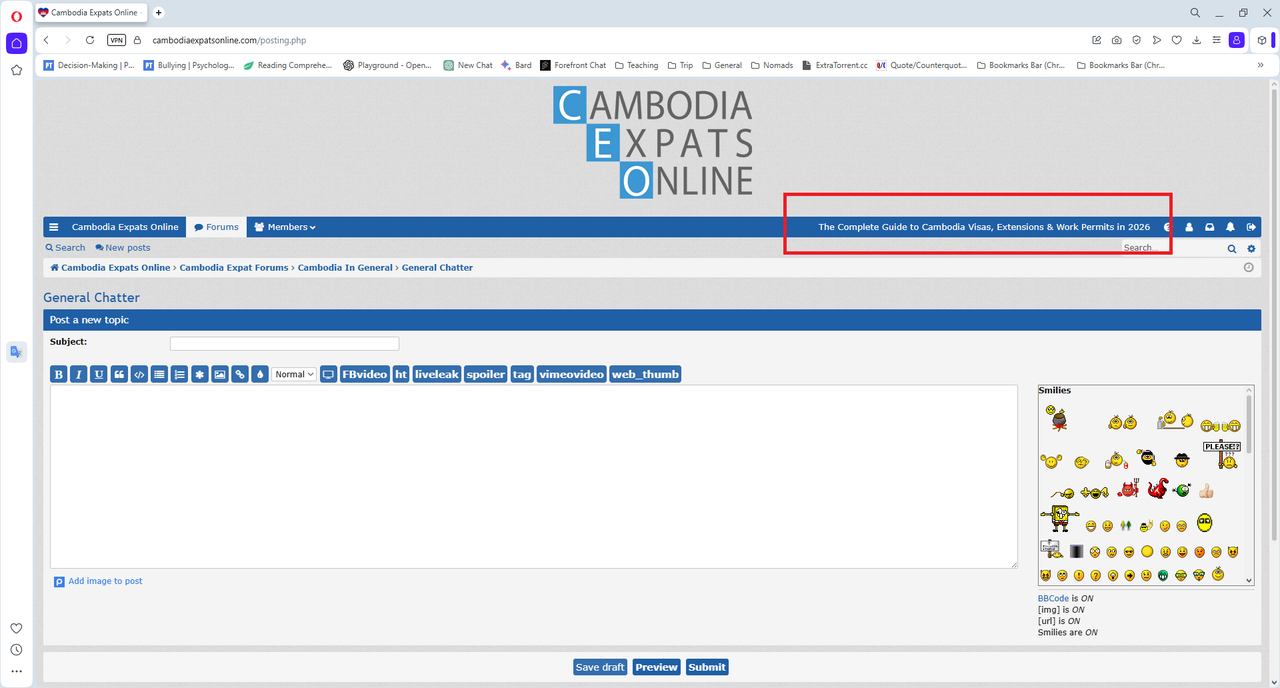
Task: Apply underline formatting button
Action: click(98, 374)
